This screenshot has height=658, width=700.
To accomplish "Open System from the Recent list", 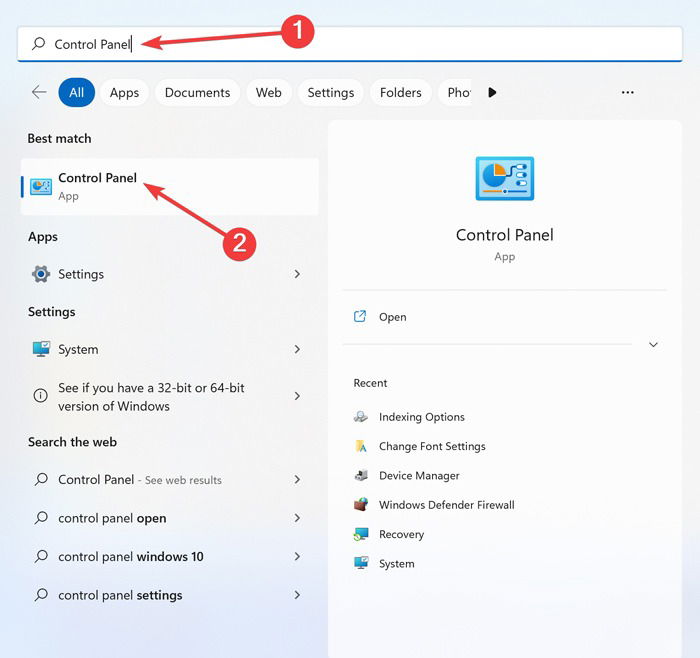I will pos(397,564).
